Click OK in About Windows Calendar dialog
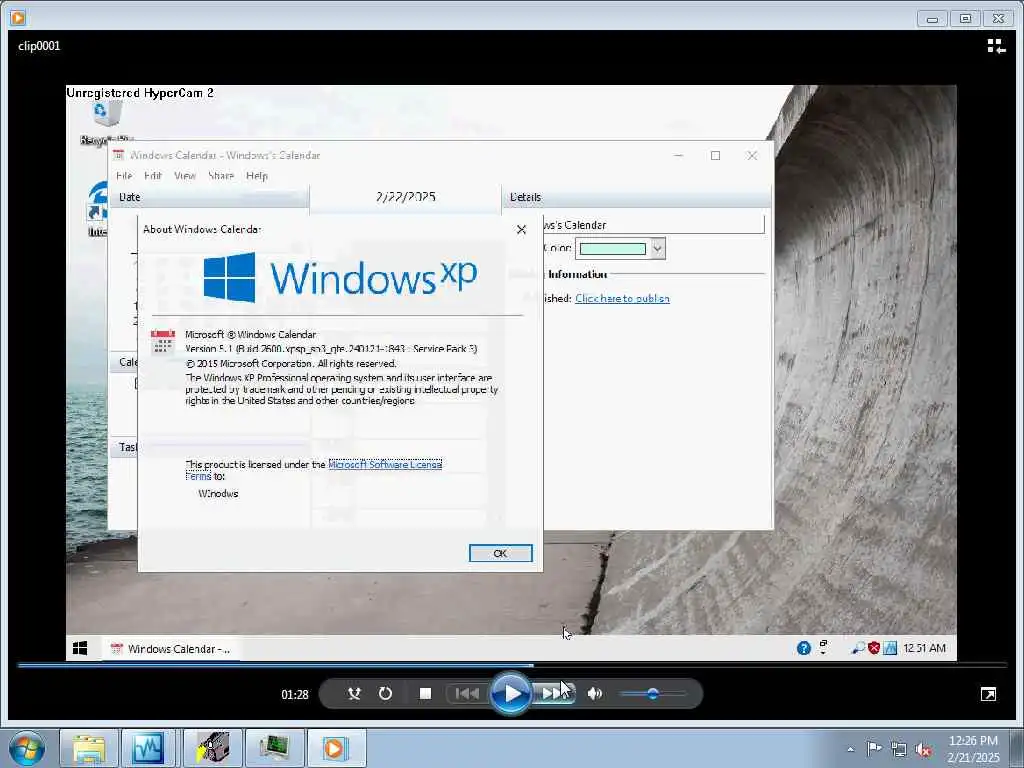 point(501,553)
